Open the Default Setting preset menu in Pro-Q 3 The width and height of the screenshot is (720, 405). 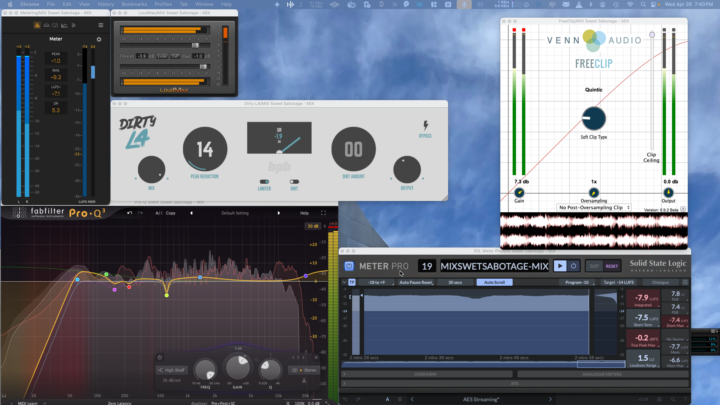click(x=235, y=213)
